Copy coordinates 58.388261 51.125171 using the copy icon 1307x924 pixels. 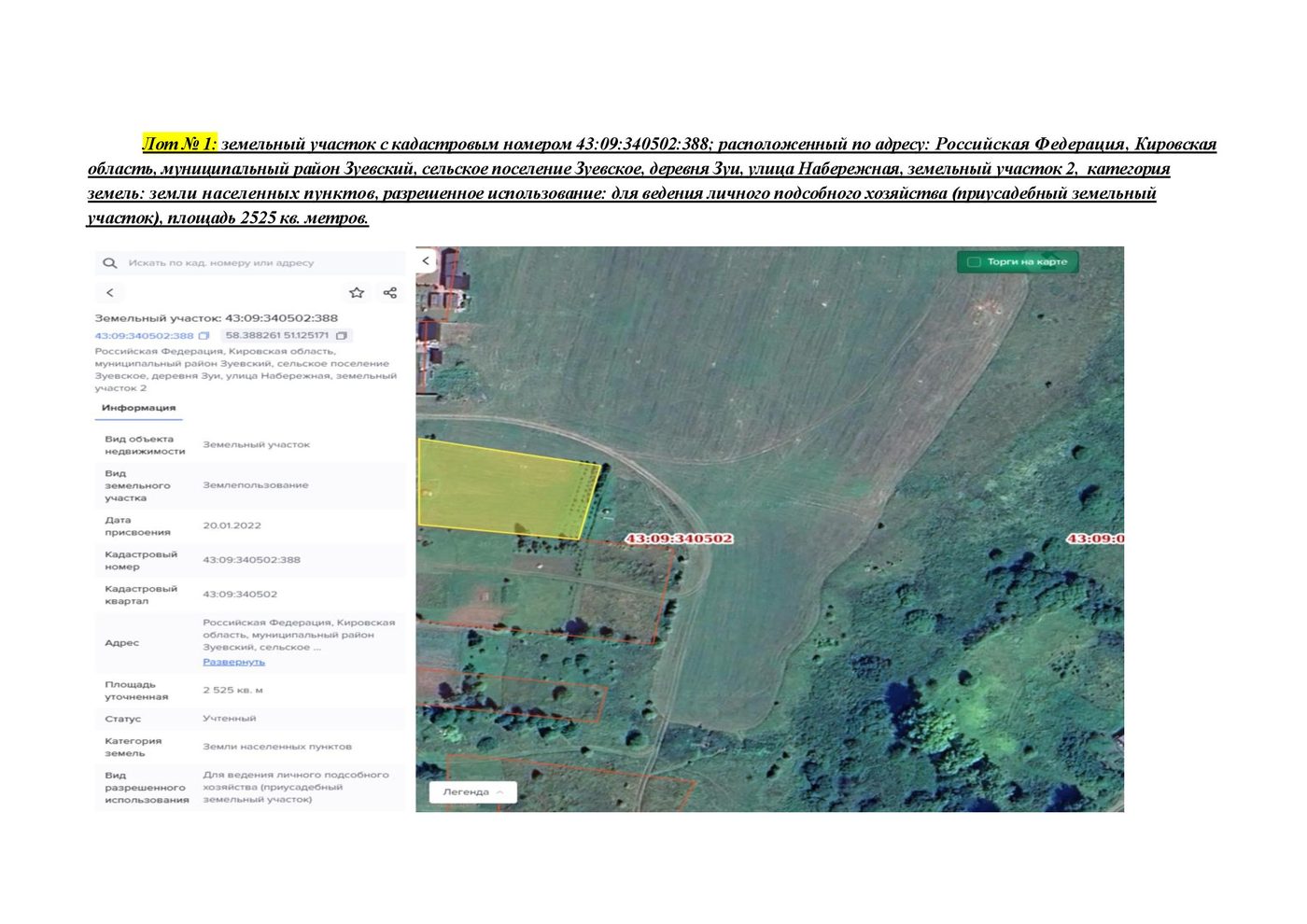tap(342, 335)
